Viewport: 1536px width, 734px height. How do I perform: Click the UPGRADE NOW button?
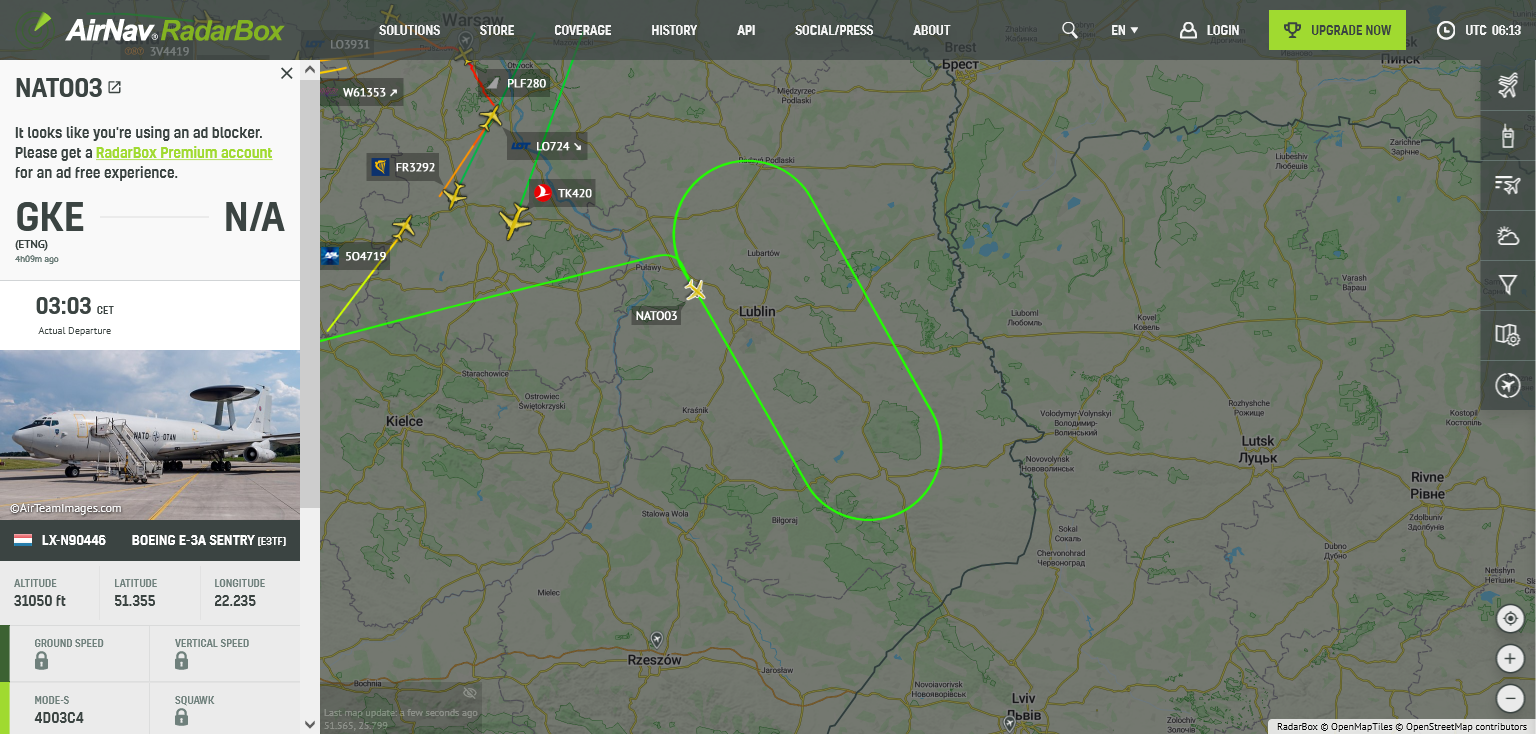point(1337,30)
